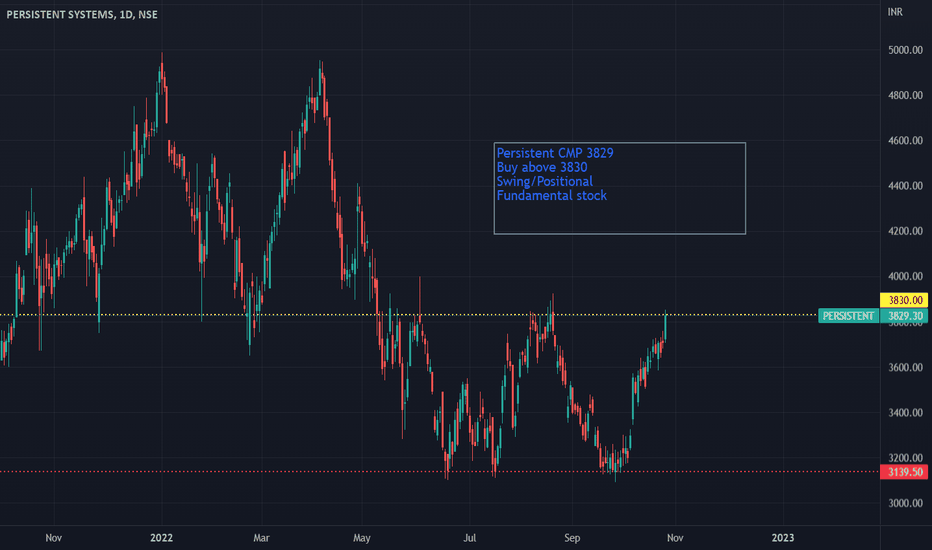Image resolution: width=932 pixels, height=550 pixels.
Task: Click the 'Buy above 3830' annotation line
Action: coord(542,167)
